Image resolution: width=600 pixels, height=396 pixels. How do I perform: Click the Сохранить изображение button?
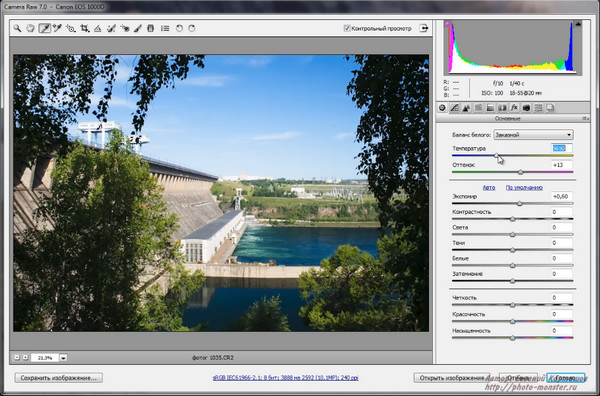59,378
